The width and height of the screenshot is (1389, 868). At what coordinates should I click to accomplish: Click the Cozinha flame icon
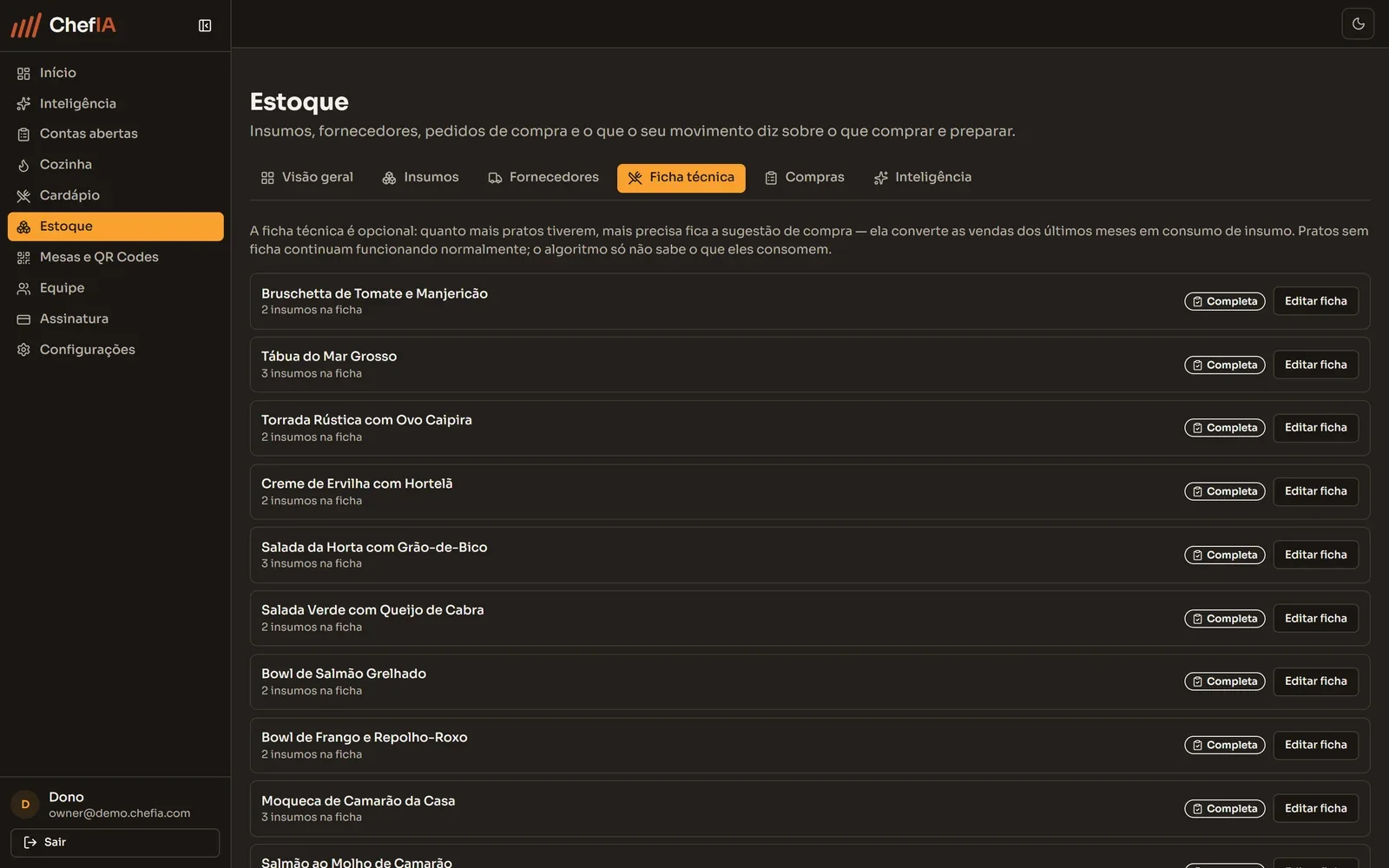[x=23, y=165]
